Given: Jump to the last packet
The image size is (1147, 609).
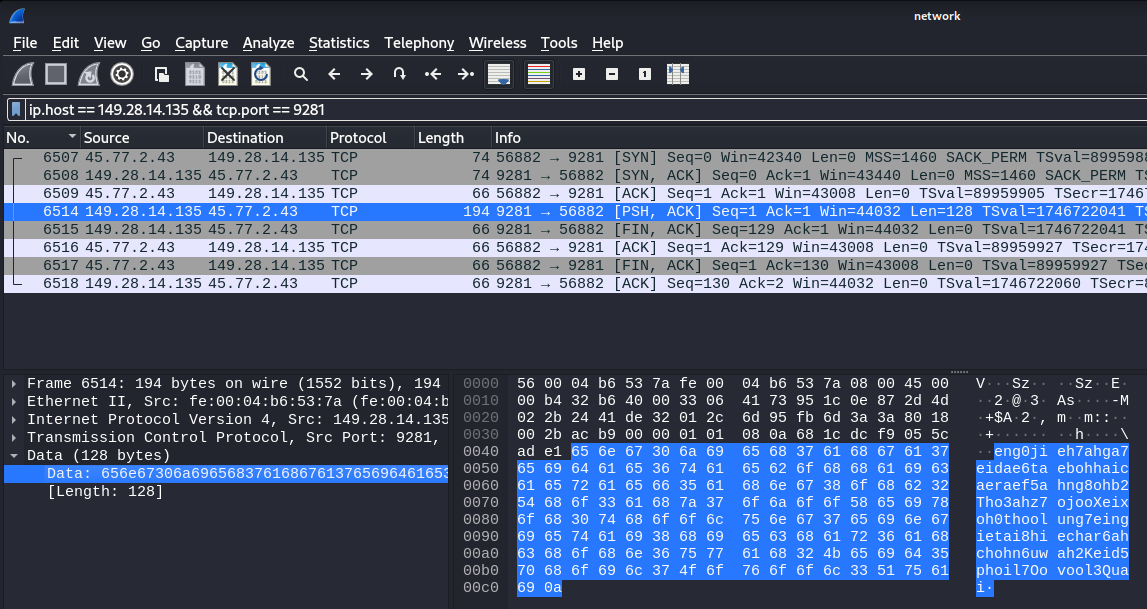Looking at the screenshot, I should coord(465,74).
